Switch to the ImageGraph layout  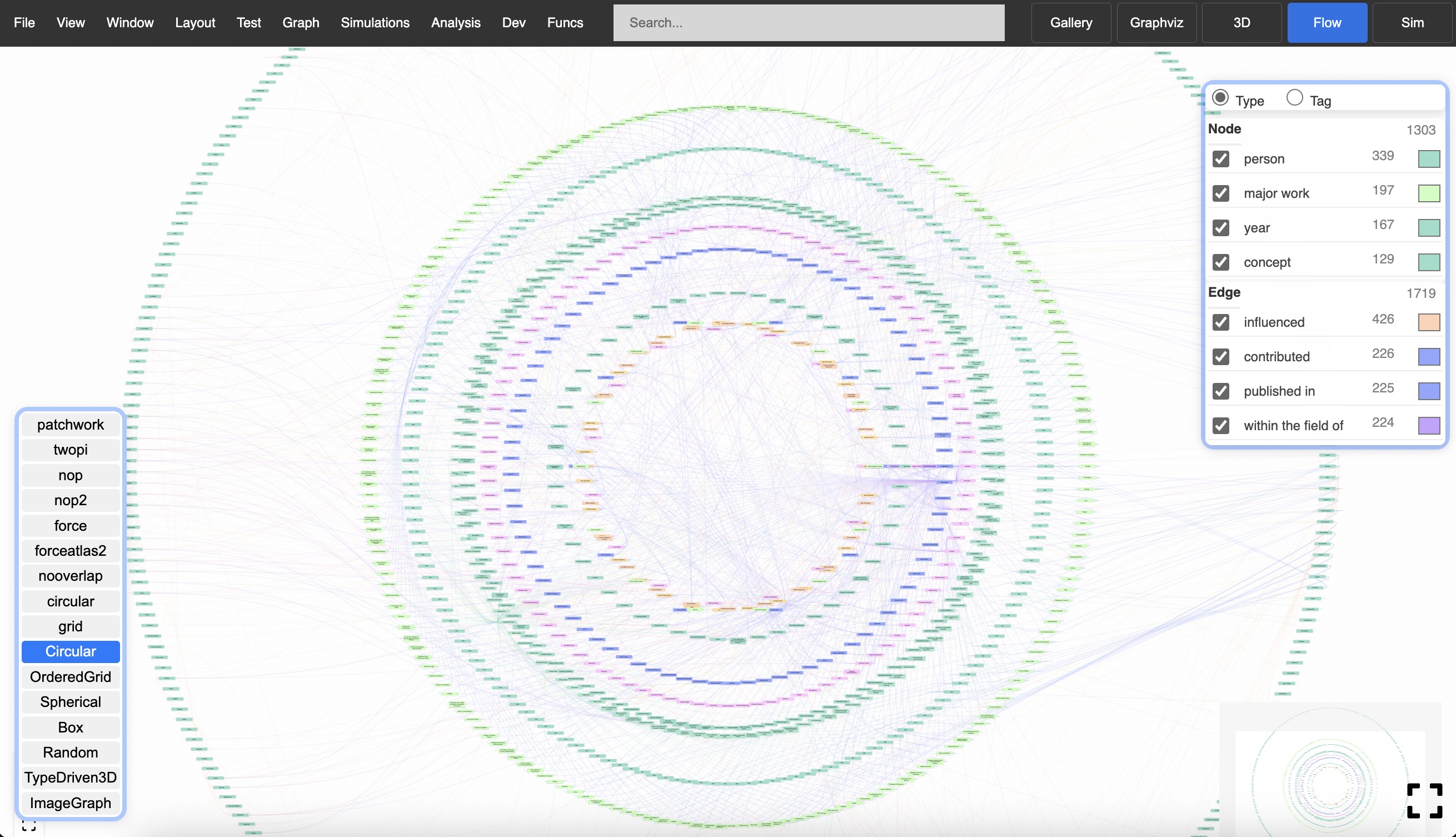70,803
